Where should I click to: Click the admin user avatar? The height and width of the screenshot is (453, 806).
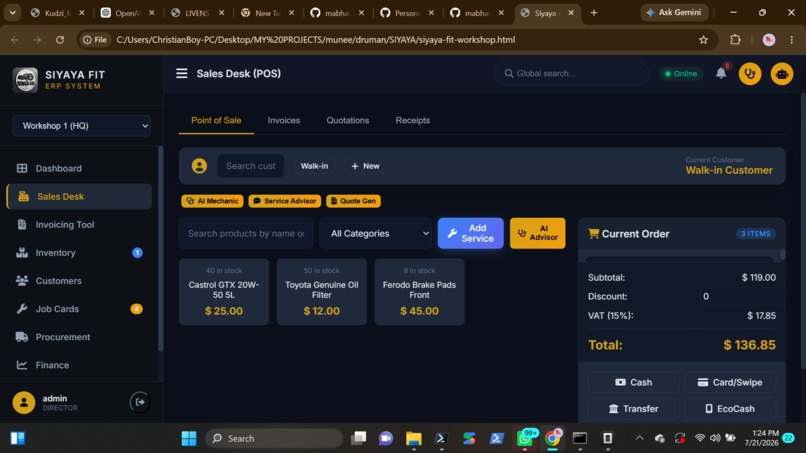pos(24,403)
